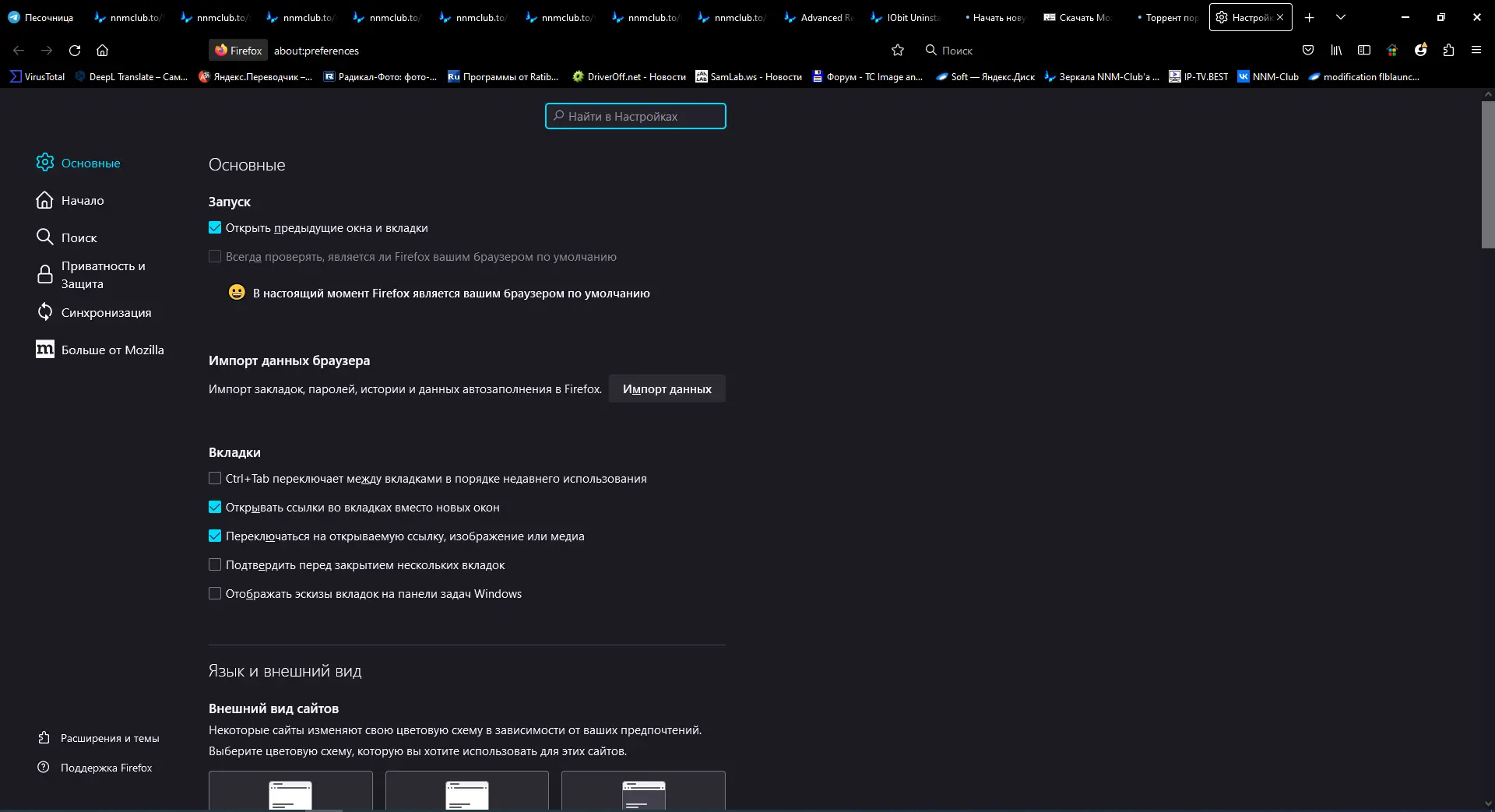Image resolution: width=1495 pixels, height=812 pixels.
Task: Open the white G extension with orange badge
Action: click(x=1421, y=51)
